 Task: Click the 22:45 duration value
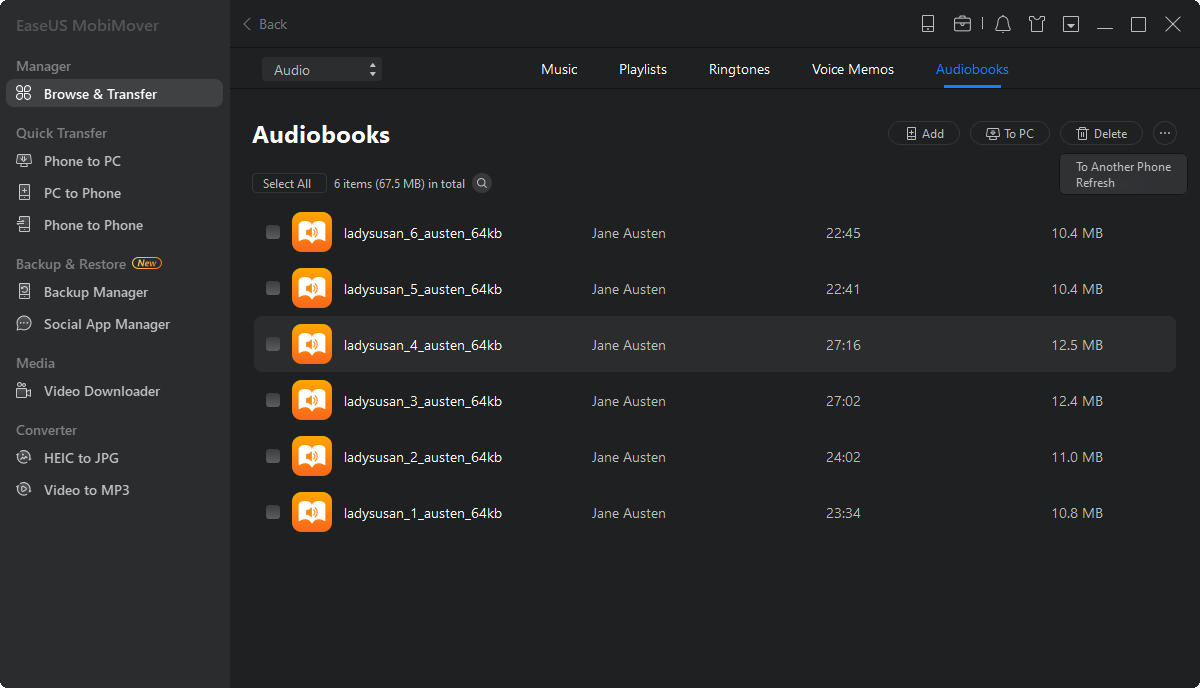843,233
